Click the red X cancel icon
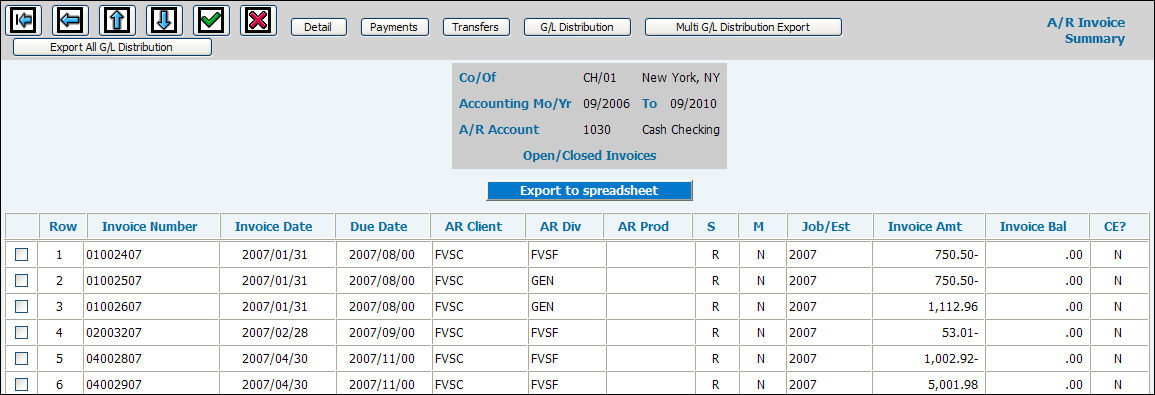 [x=259, y=20]
